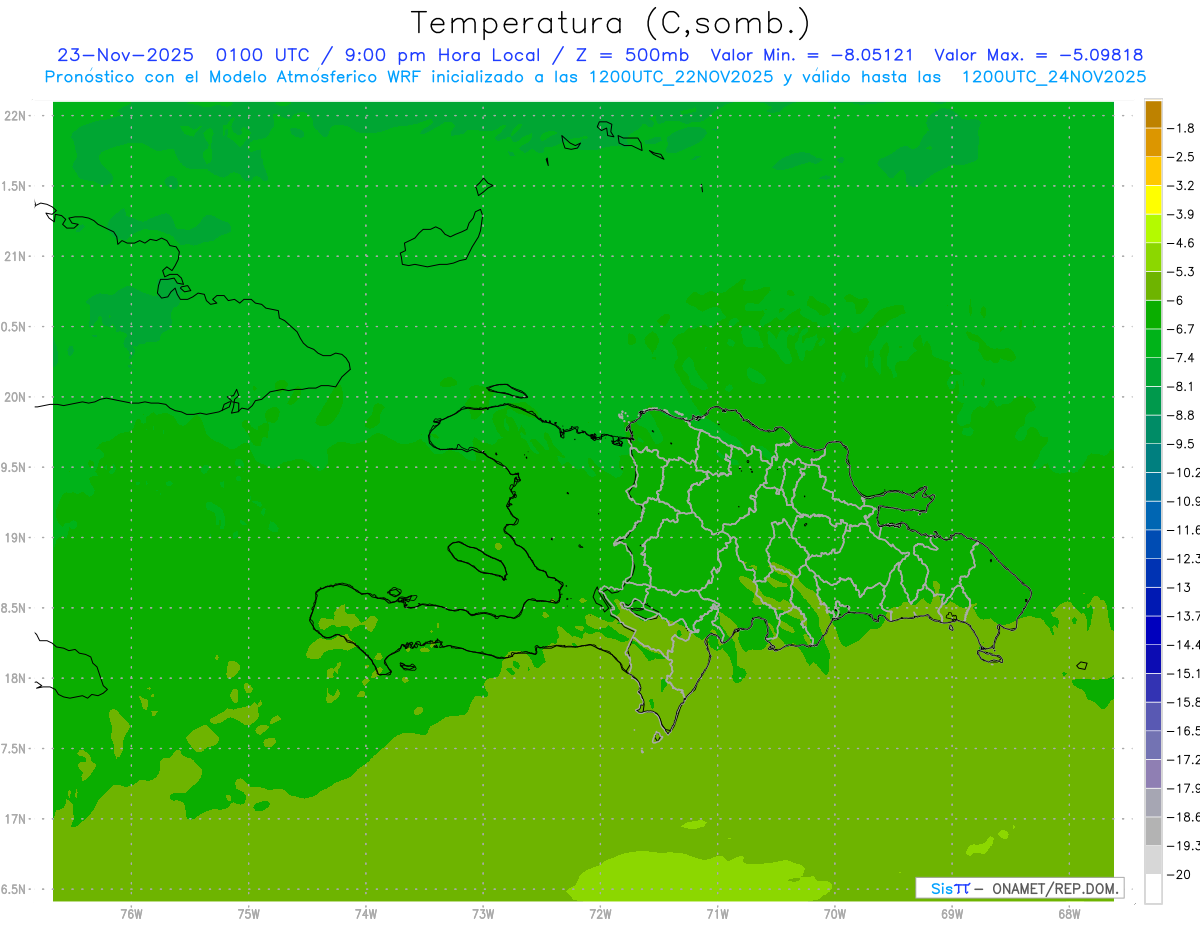
Task: Click the "73W" longitude axis label
Action: point(483,914)
